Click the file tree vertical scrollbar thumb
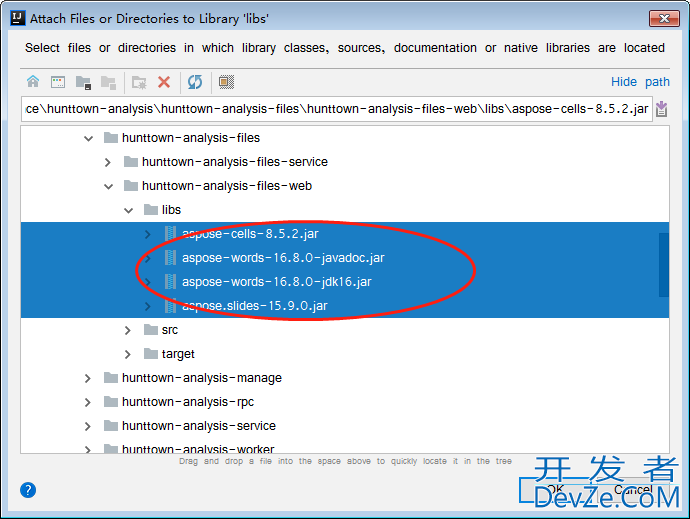690x519 pixels. [x=664, y=265]
